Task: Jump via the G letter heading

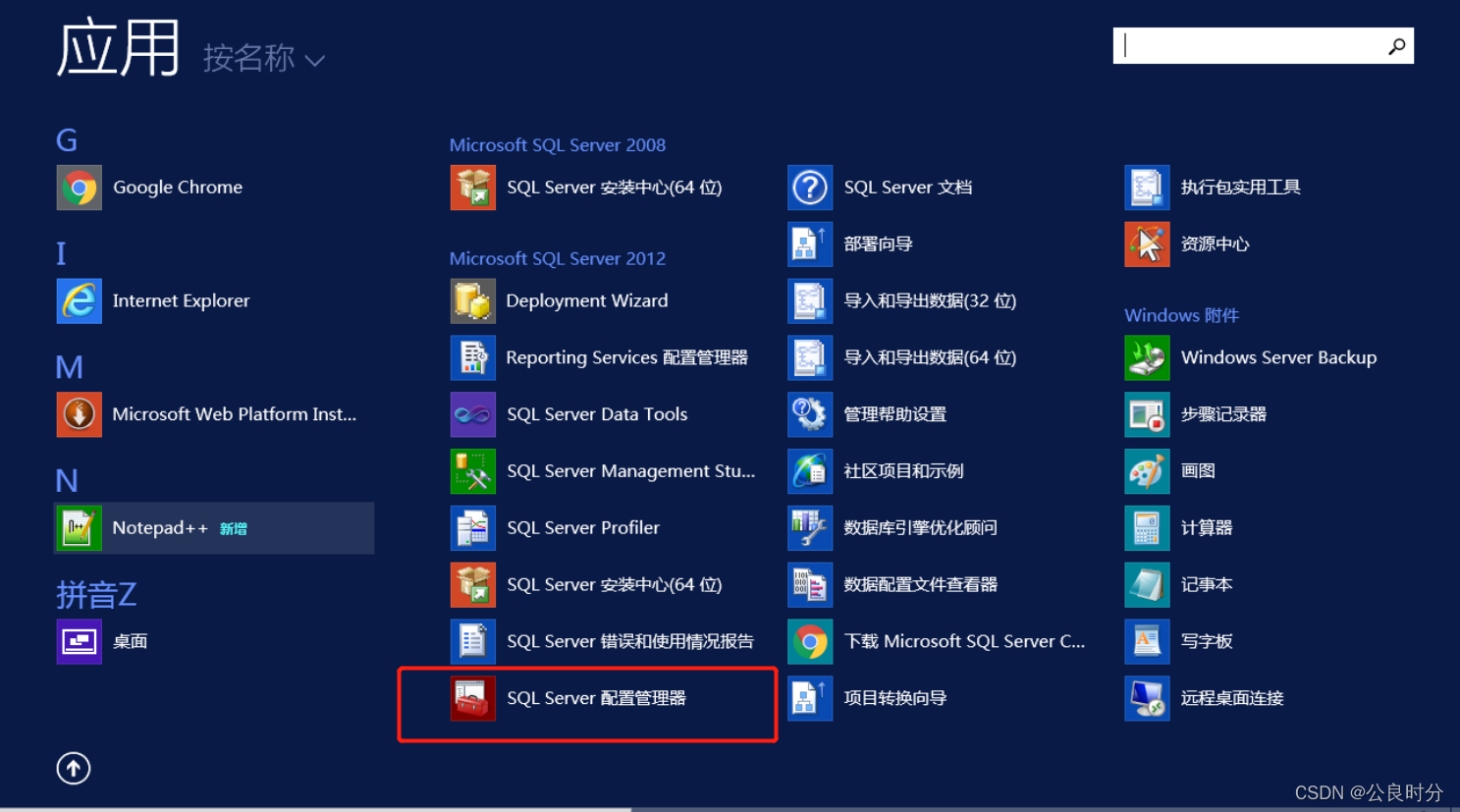Action: 67,140
